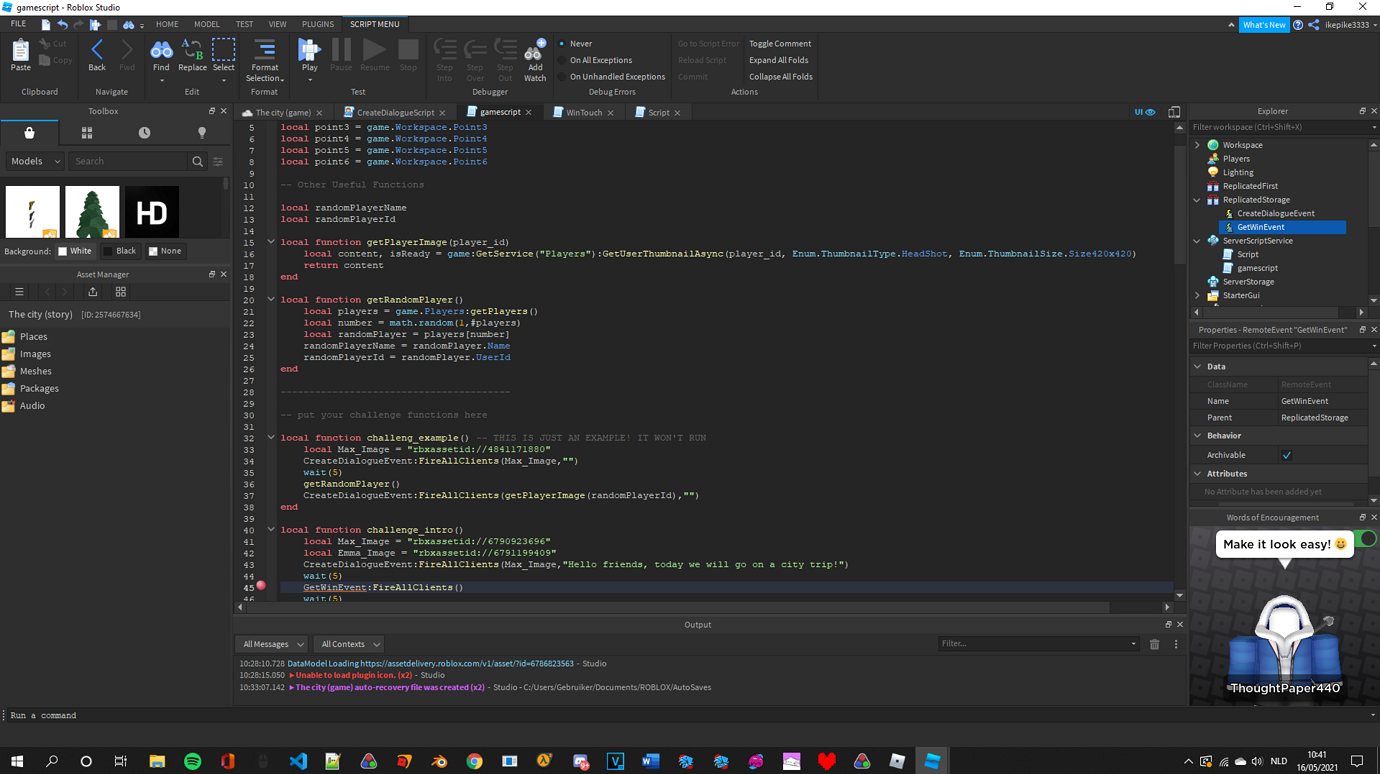Choose Black background option in Toolbox
The image size is (1380, 774).
[120, 251]
